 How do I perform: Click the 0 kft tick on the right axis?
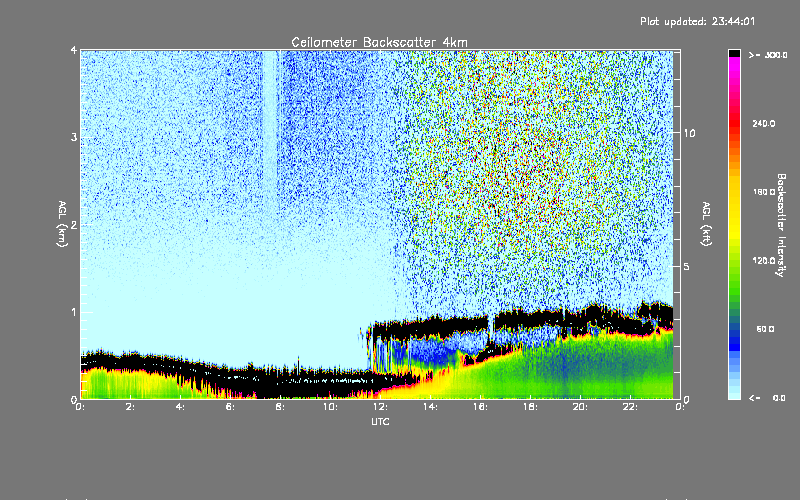point(687,400)
